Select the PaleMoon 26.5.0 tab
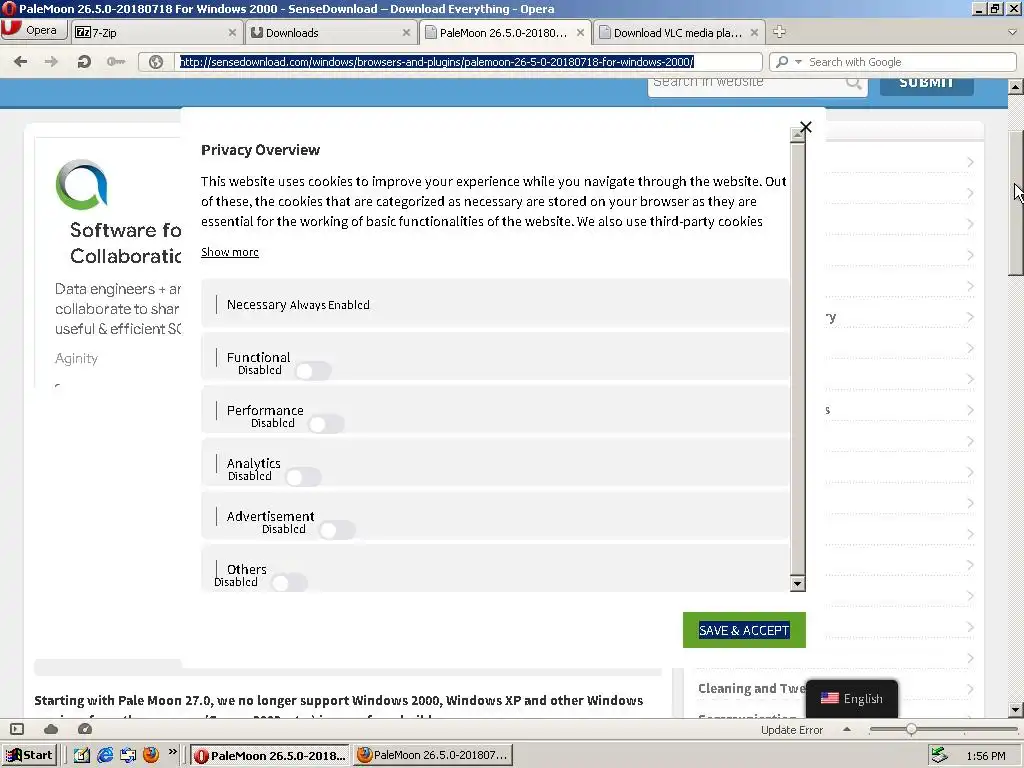The height and width of the screenshot is (768, 1024). click(x=505, y=33)
